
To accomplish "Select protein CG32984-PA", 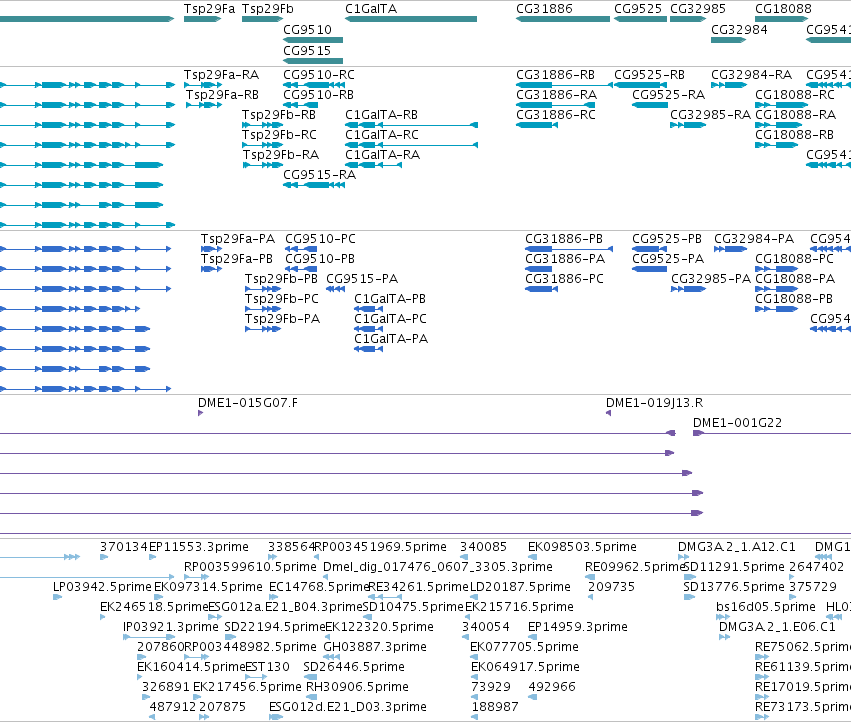I will coord(754,239).
